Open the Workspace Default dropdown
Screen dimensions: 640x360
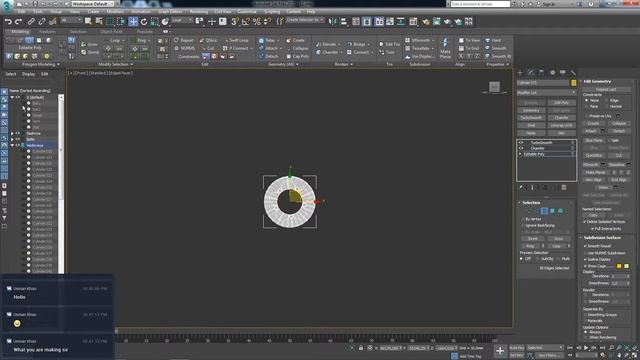coord(92,4)
